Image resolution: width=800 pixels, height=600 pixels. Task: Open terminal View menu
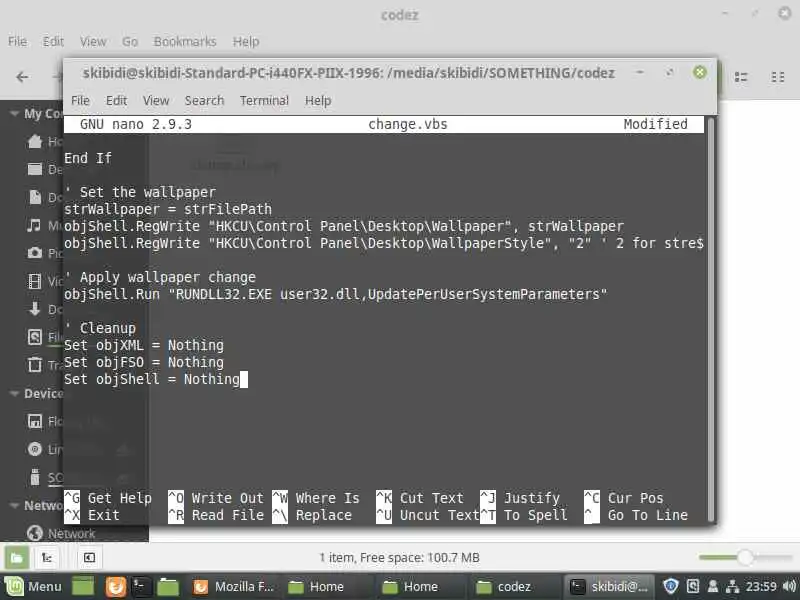coord(156,101)
